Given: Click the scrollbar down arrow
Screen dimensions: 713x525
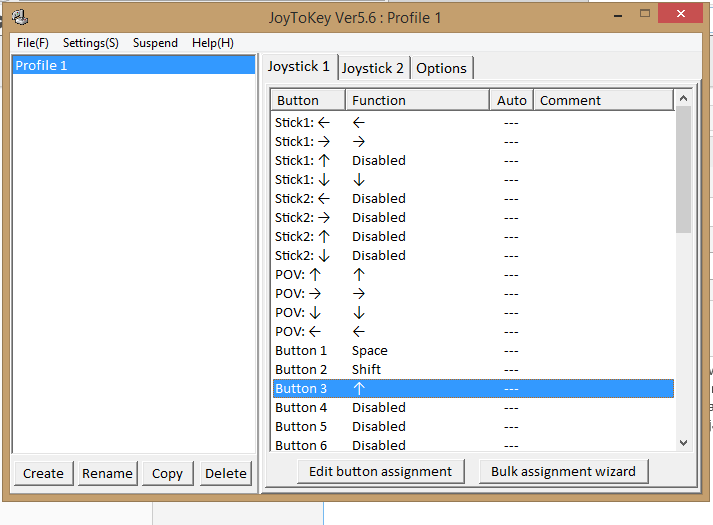Looking at the screenshot, I should tap(683, 443).
